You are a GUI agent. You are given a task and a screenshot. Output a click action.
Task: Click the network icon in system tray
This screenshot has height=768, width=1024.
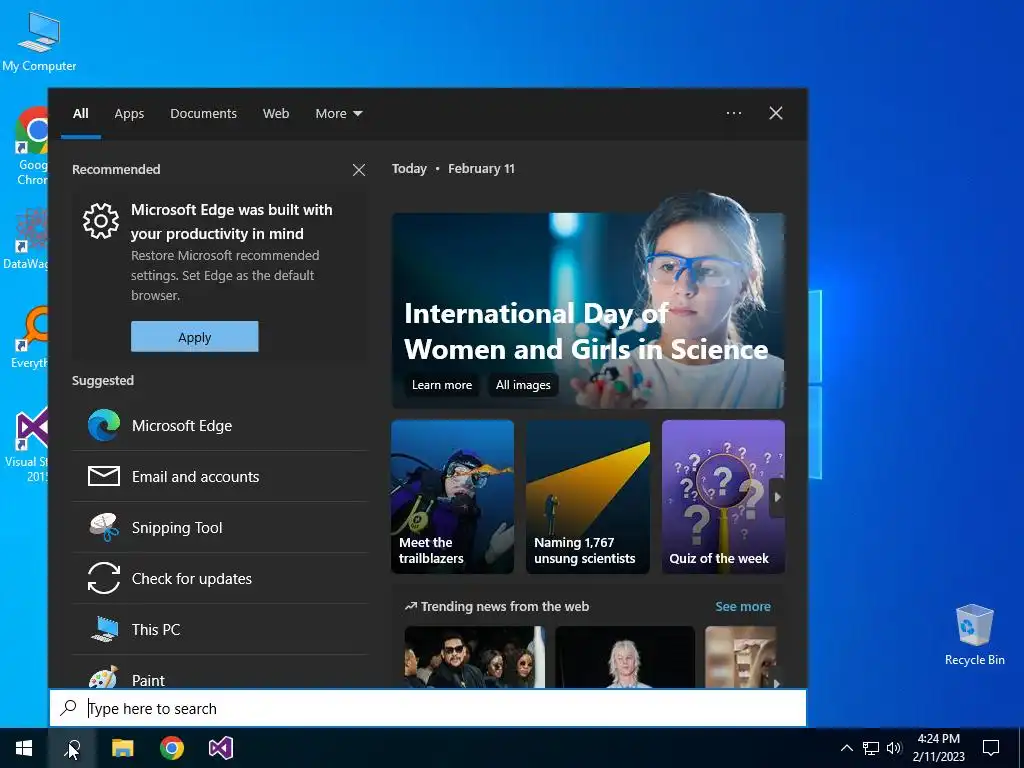coord(871,748)
